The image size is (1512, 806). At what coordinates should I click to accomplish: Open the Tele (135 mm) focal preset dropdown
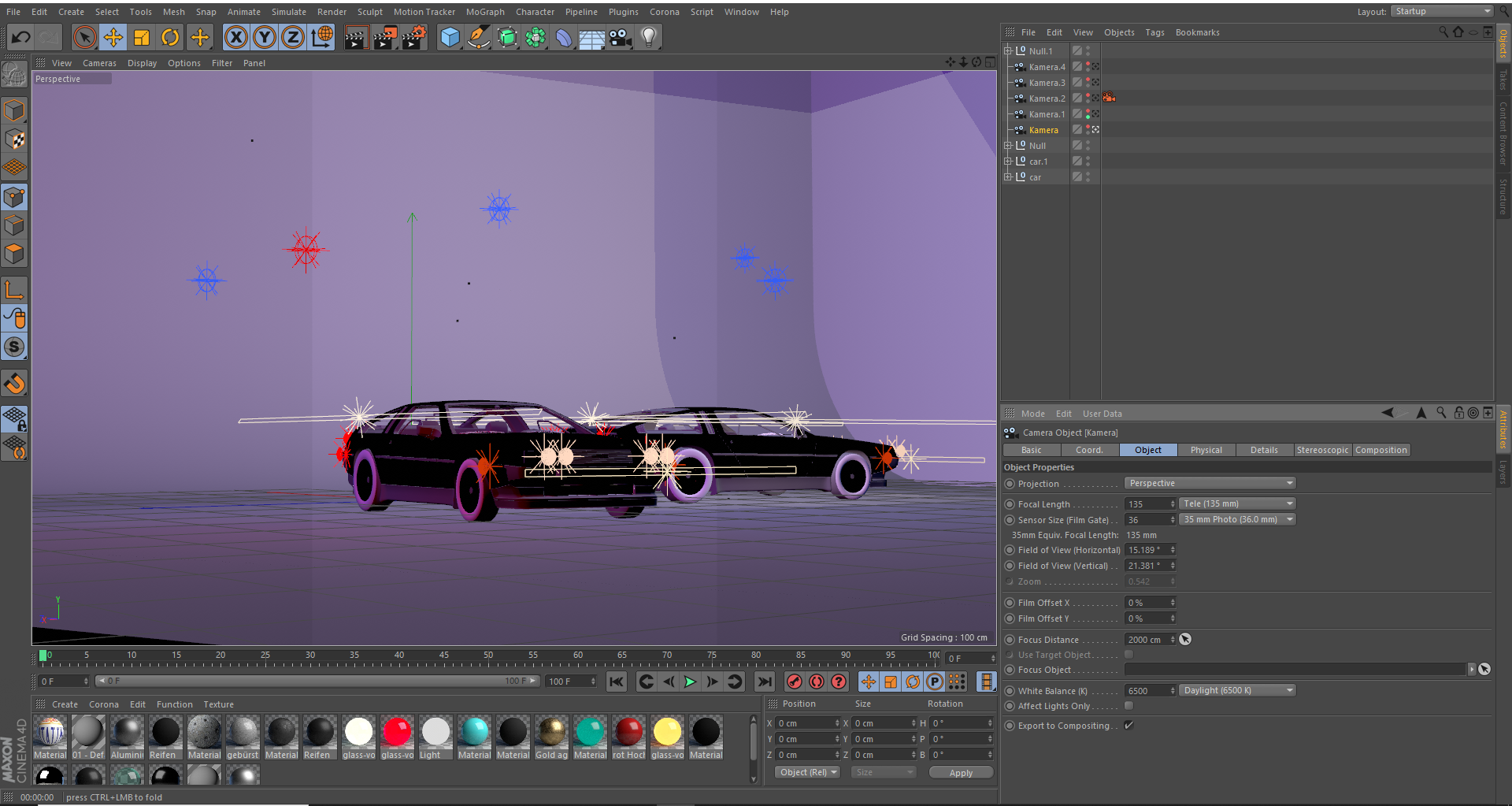click(1237, 503)
